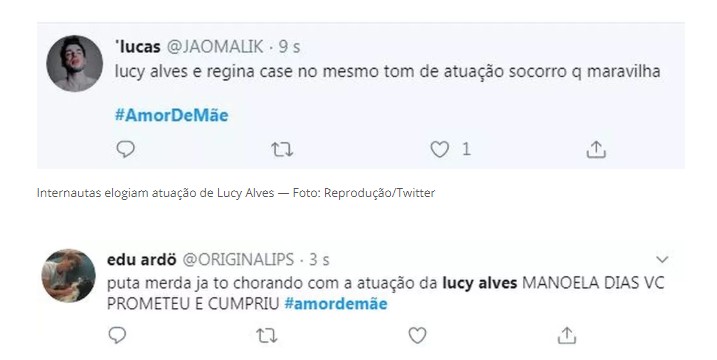Open the #AmorDeMãe hashtag link

171,115
